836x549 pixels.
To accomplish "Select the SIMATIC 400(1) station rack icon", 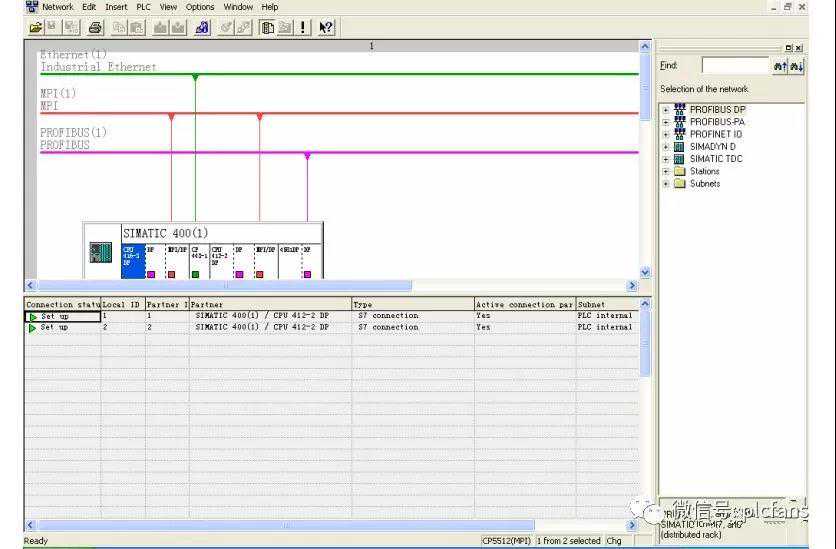I will click(x=101, y=252).
